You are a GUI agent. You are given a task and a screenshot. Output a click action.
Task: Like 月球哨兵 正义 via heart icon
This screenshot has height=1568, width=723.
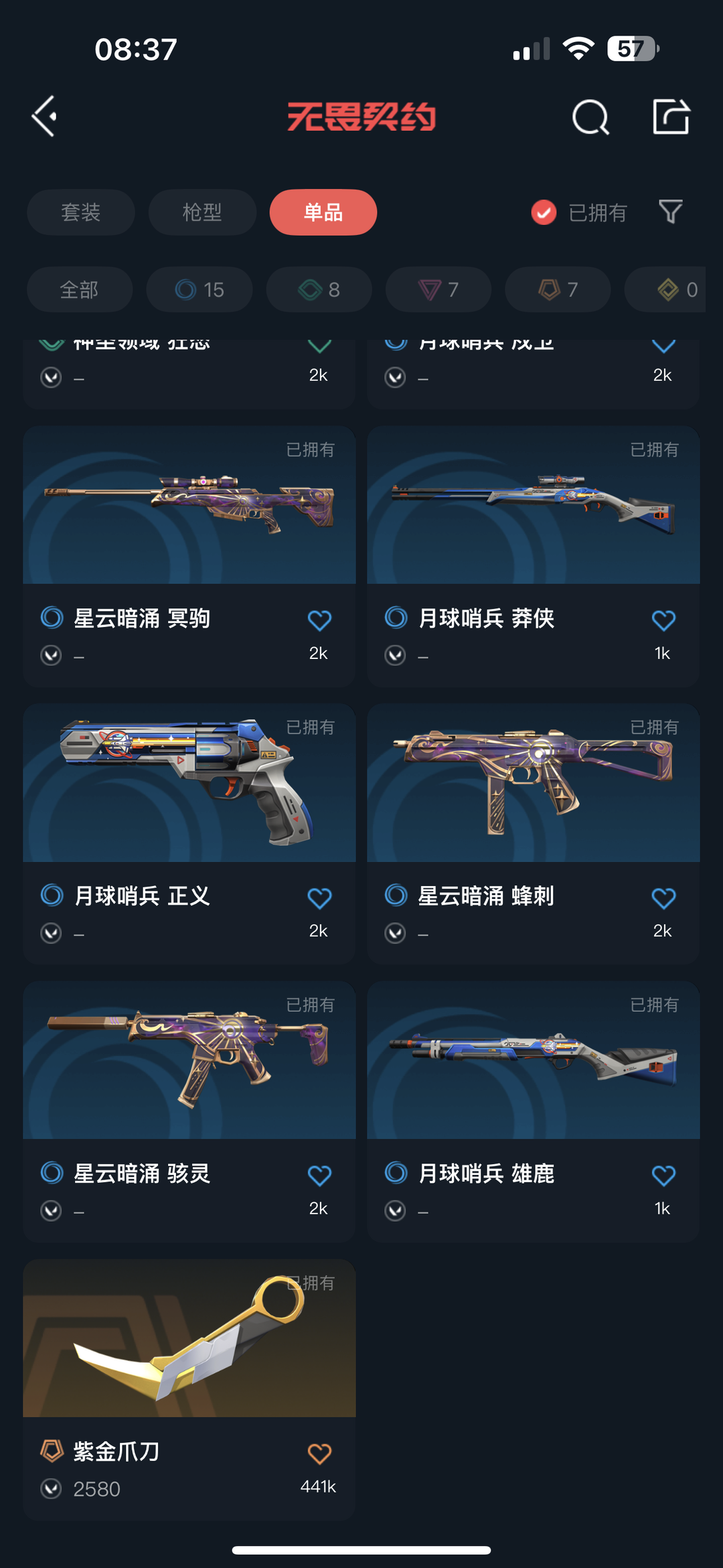click(x=319, y=898)
